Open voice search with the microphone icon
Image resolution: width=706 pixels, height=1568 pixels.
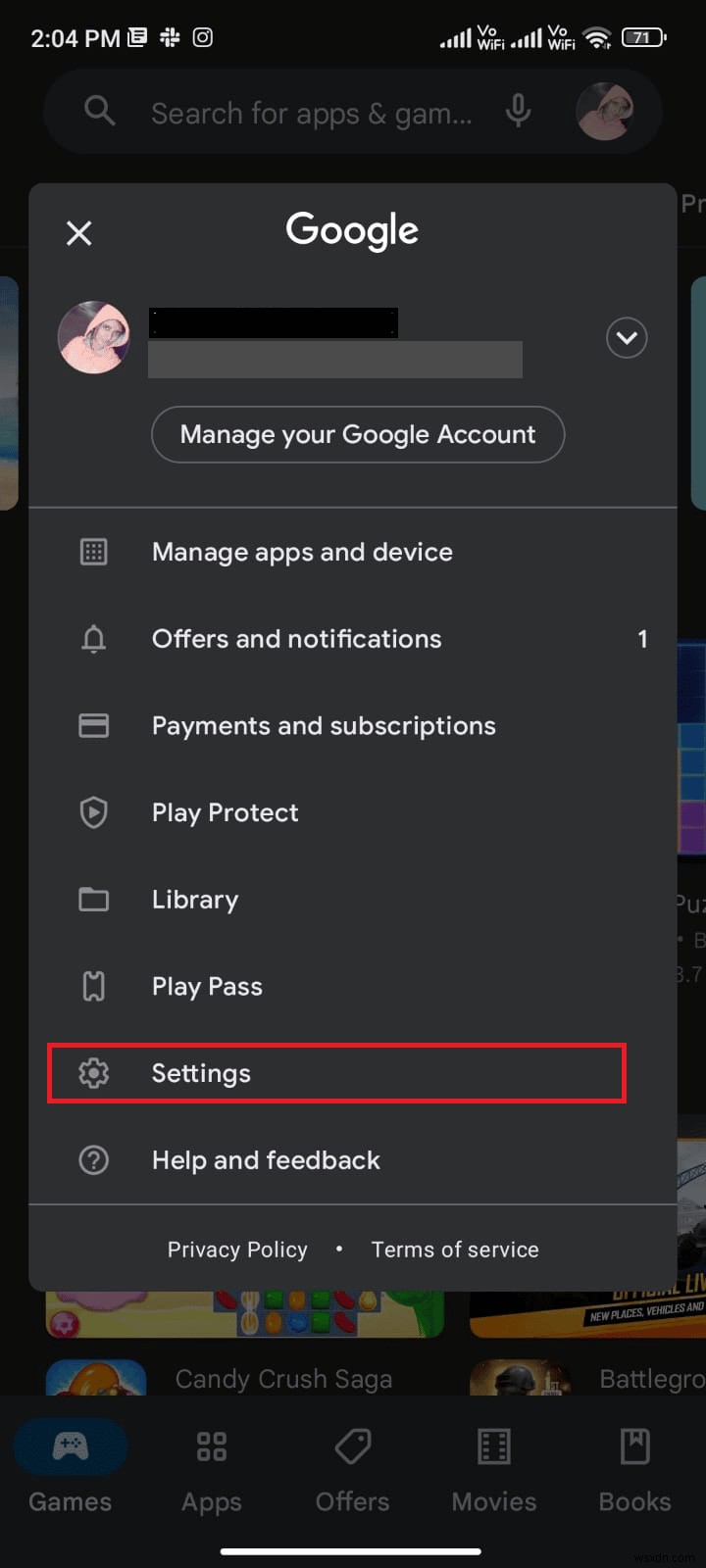point(519,111)
